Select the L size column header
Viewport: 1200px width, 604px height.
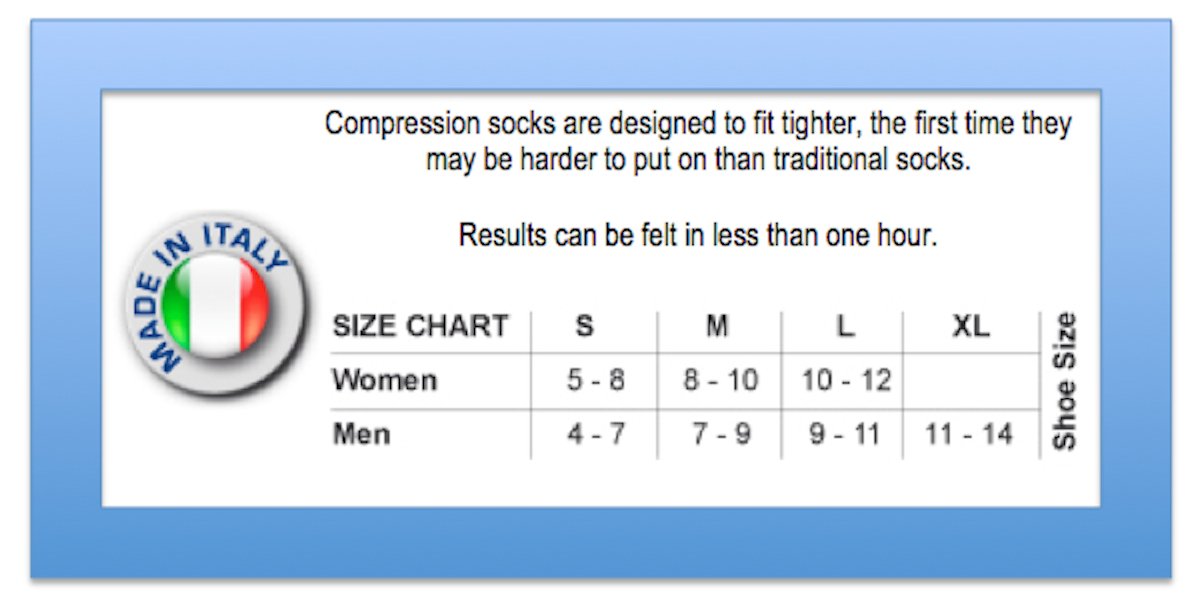[845, 326]
